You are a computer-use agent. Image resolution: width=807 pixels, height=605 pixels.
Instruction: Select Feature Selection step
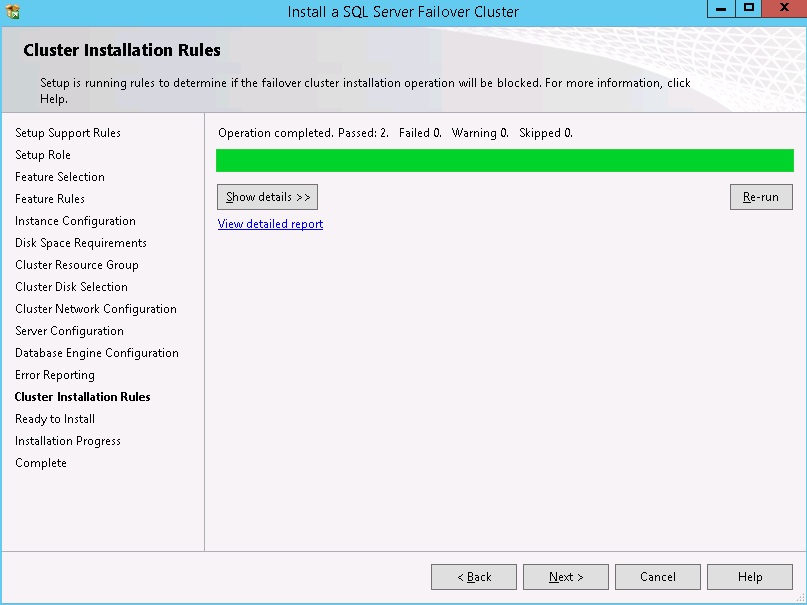coord(60,177)
